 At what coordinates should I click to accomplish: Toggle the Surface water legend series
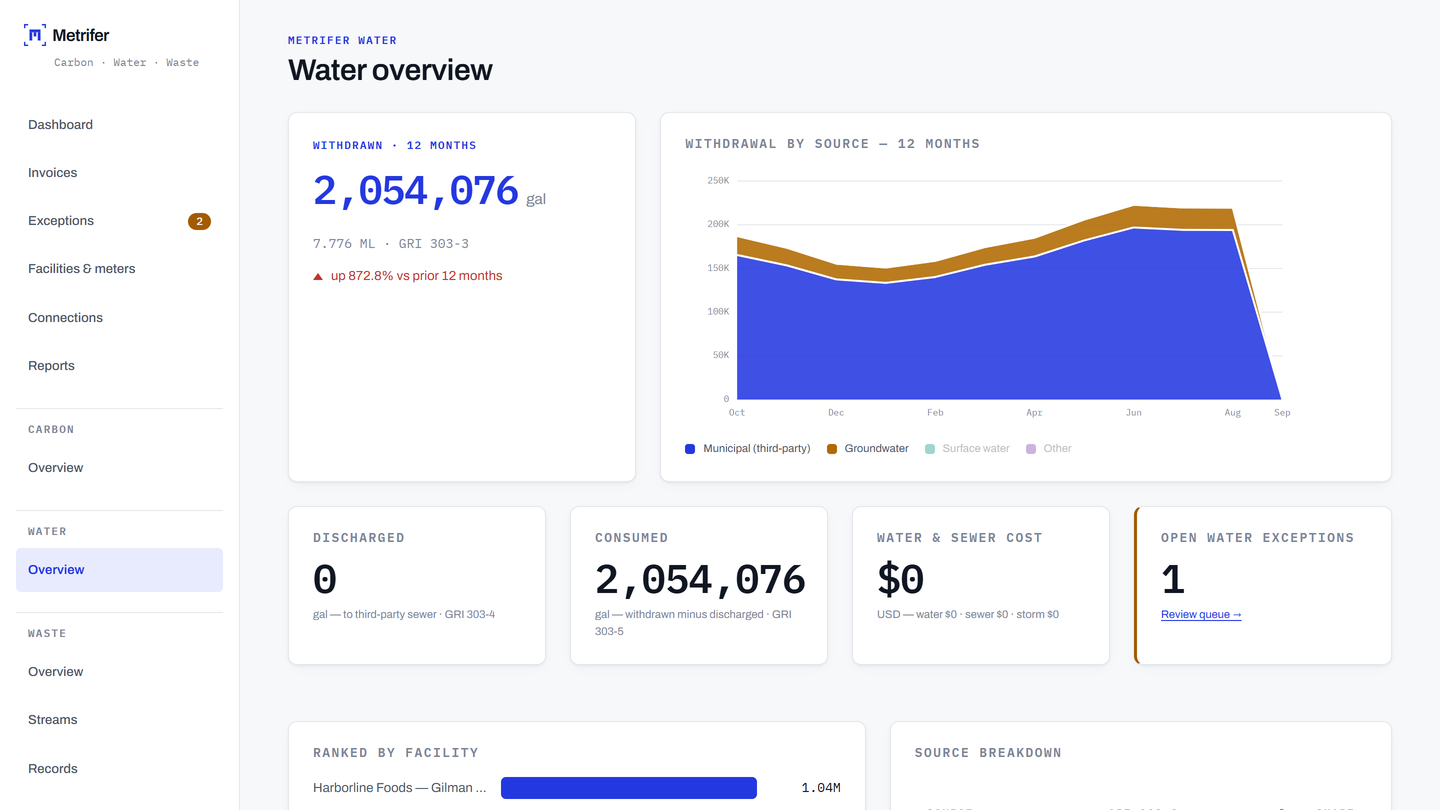click(967, 449)
